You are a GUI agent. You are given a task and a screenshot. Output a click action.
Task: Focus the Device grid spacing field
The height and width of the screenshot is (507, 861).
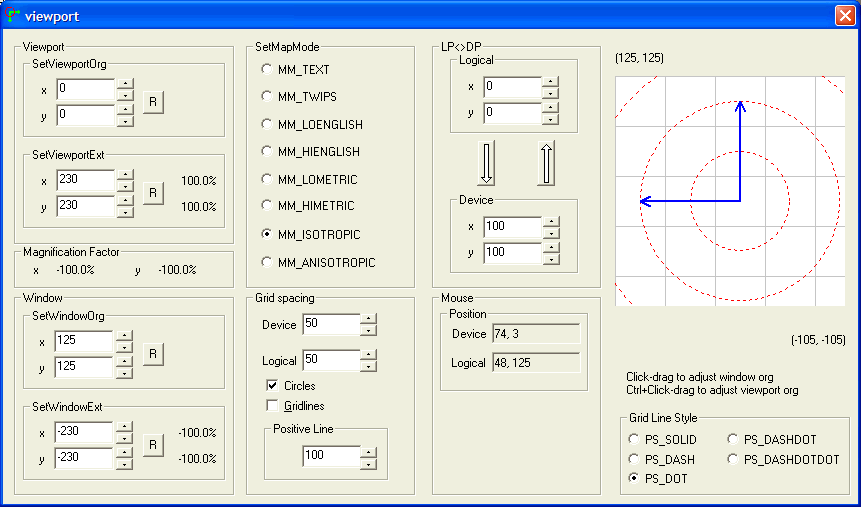(x=331, y=324)
